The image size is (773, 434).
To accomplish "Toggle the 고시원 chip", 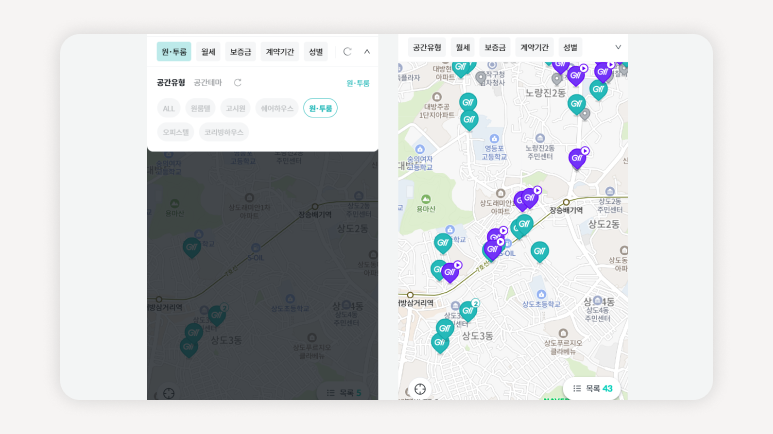I will click(x=235, y=108).
